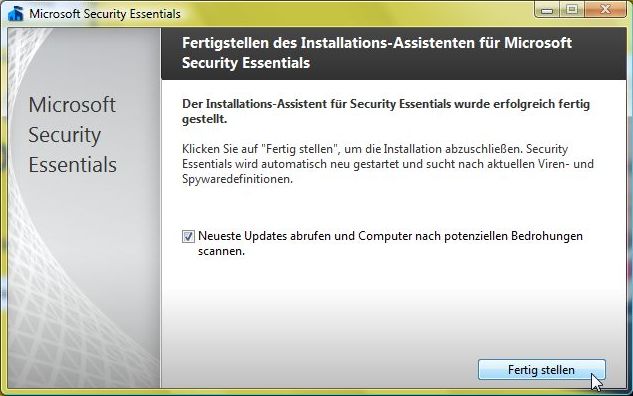Finish setup with the Fertig stellen button
The width and height of the screenshot is (633, 396).
[542, 370]
